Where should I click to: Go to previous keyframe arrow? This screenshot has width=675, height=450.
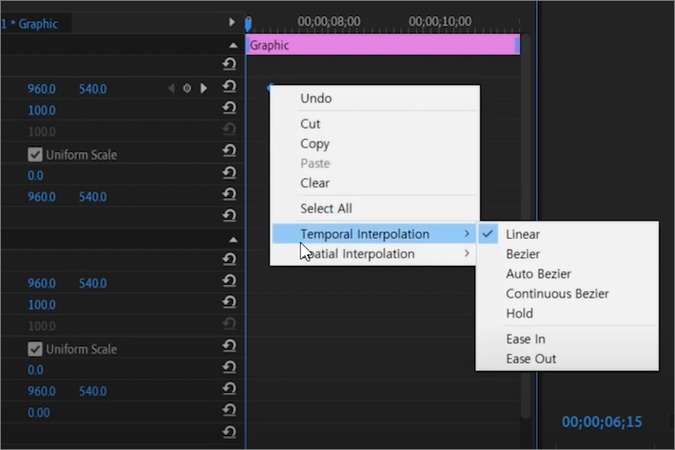[171, 89]
